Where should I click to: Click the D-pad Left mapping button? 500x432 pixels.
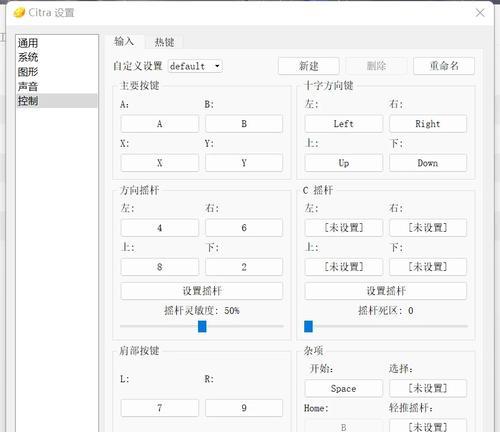pyautogui.click(x=344, y=124)
